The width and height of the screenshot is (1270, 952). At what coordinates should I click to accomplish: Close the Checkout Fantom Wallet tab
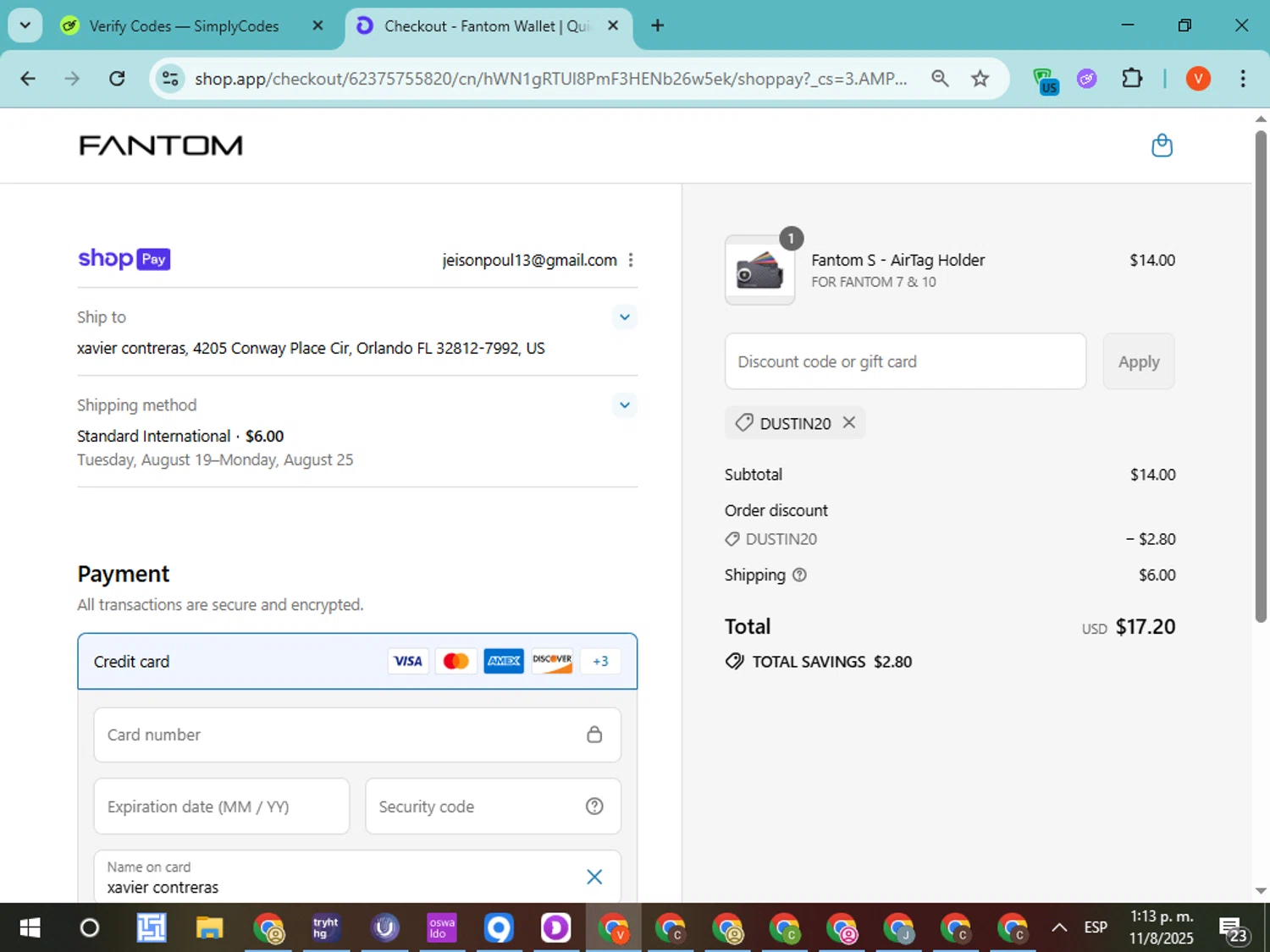(613, 25)
